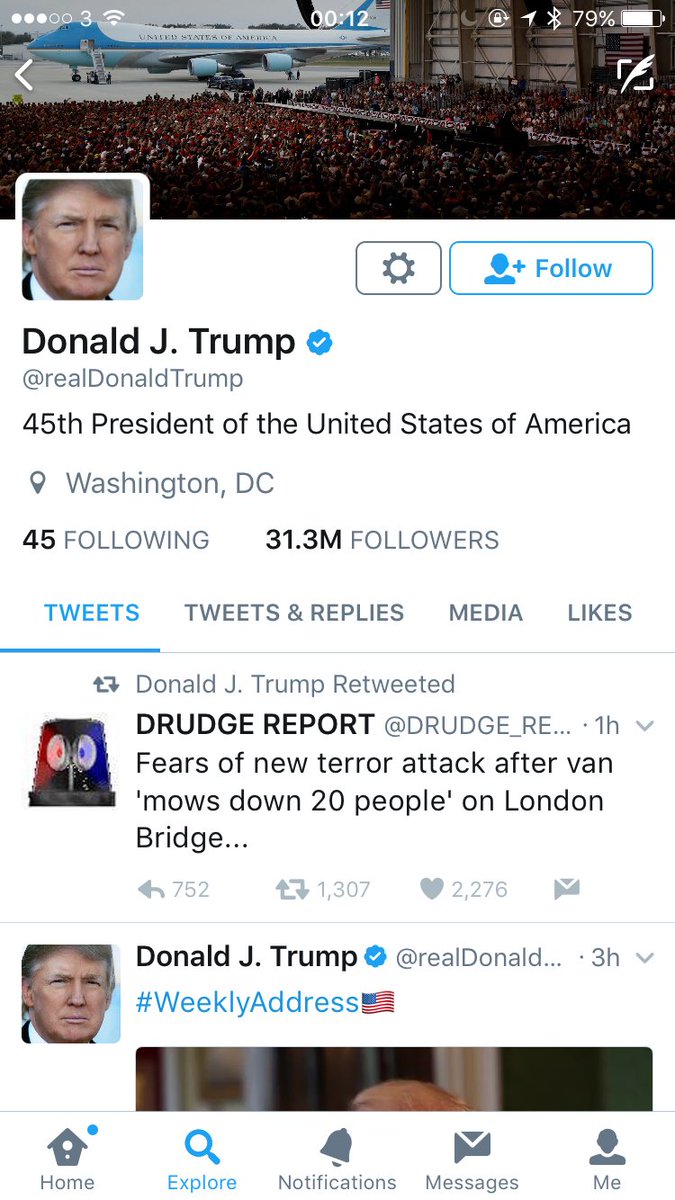The height and width of the screenshot is (1200, 675).
Task: Open the #WeeklyAddress hashtag link
Action: click(247, 1002)
